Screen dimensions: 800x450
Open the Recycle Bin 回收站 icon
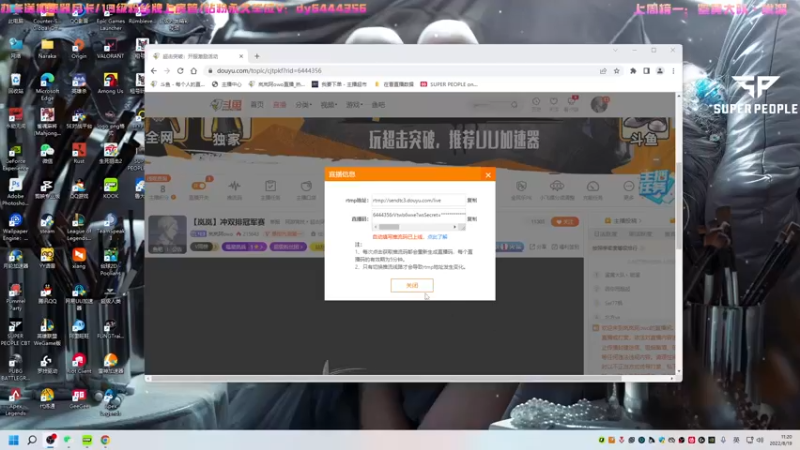point(15,84)
